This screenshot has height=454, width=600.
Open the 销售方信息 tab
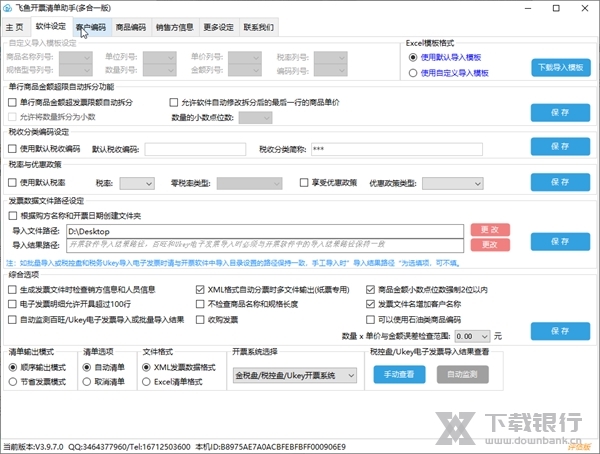point(174,27)
